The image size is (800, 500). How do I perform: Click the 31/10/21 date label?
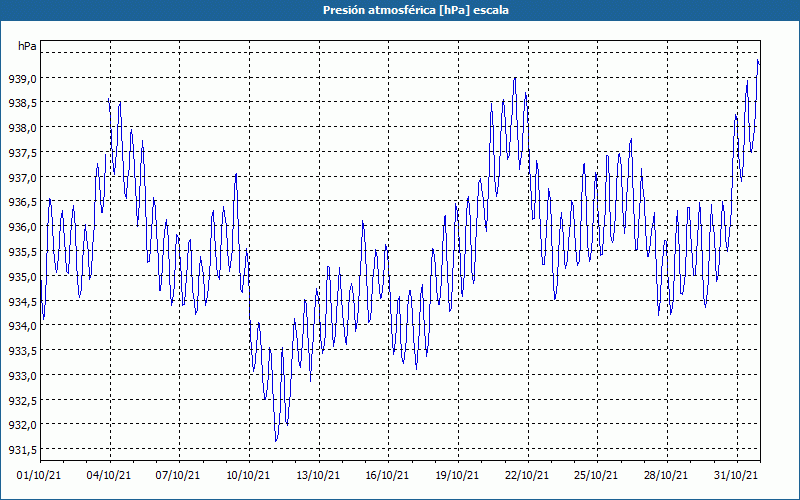[x=736, y=475]
